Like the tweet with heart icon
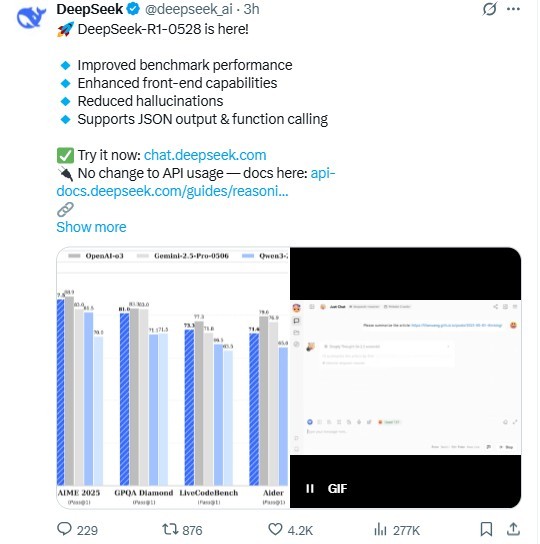 tap(275, 529)
